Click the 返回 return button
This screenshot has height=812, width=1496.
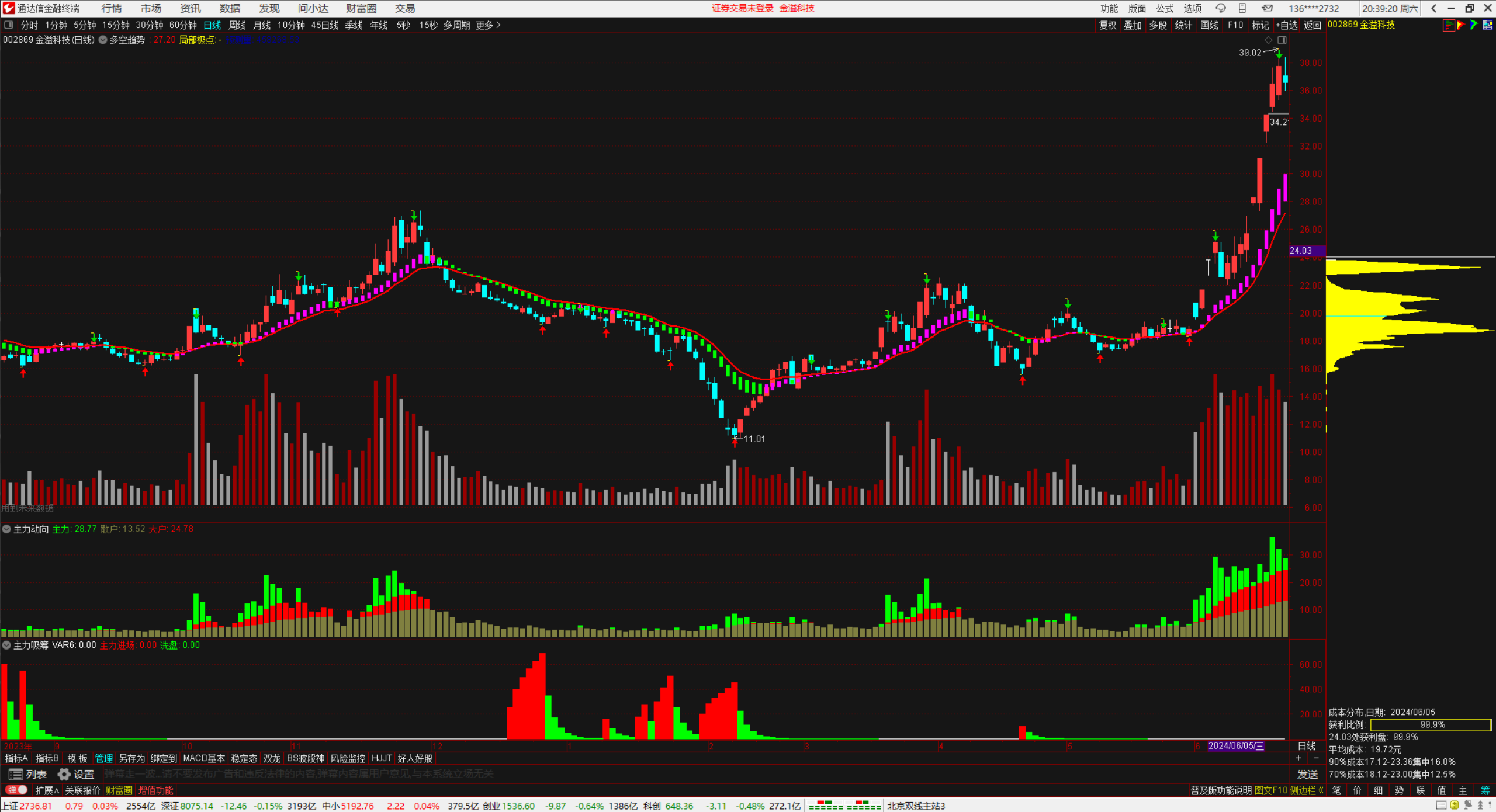pos(1313,25)
